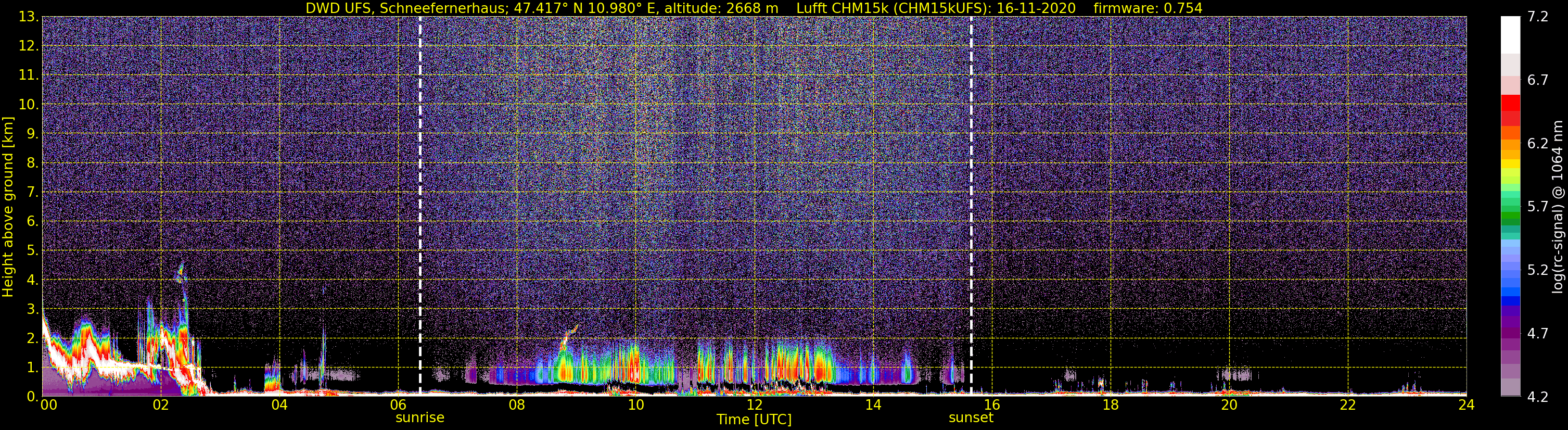Click the time axis tick '04'

pos(279,405)
